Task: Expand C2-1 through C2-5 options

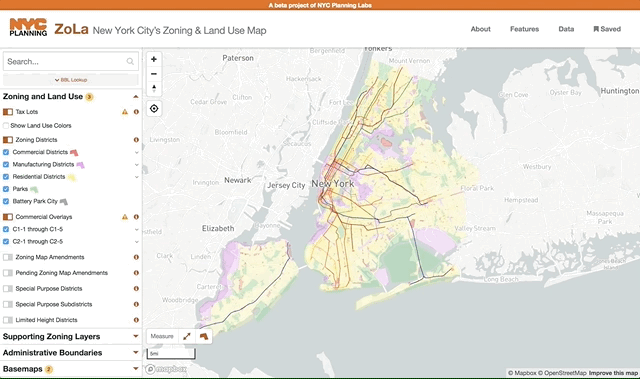Action: pos(136,242)
